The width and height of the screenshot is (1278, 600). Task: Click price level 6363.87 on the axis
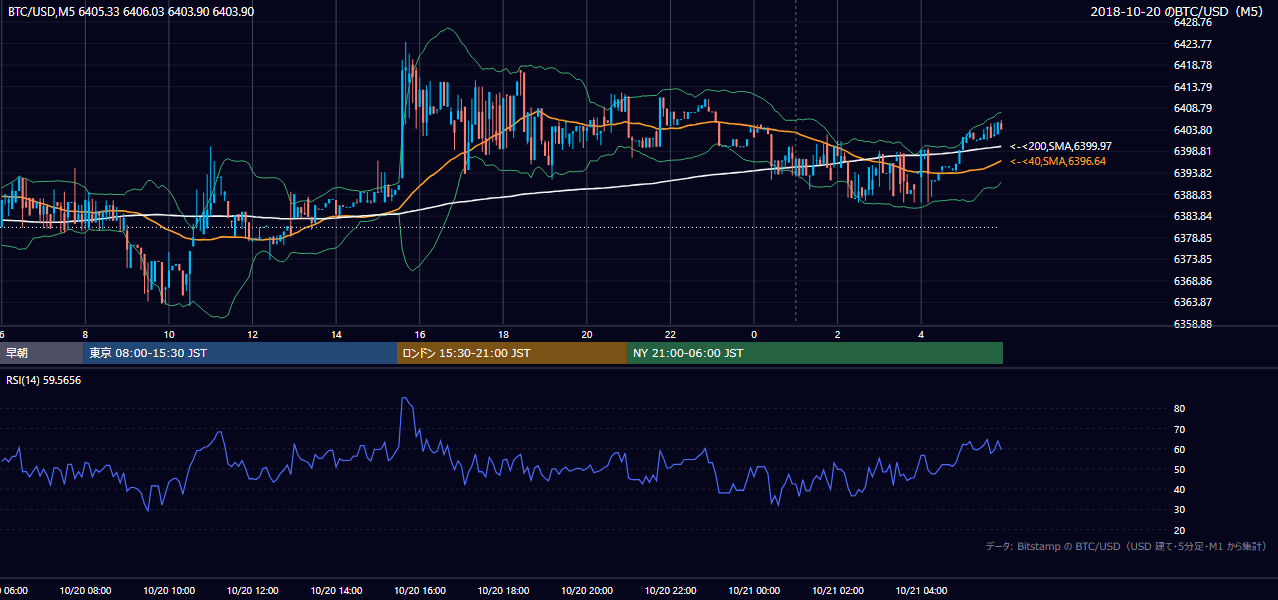pos(1193,302)
